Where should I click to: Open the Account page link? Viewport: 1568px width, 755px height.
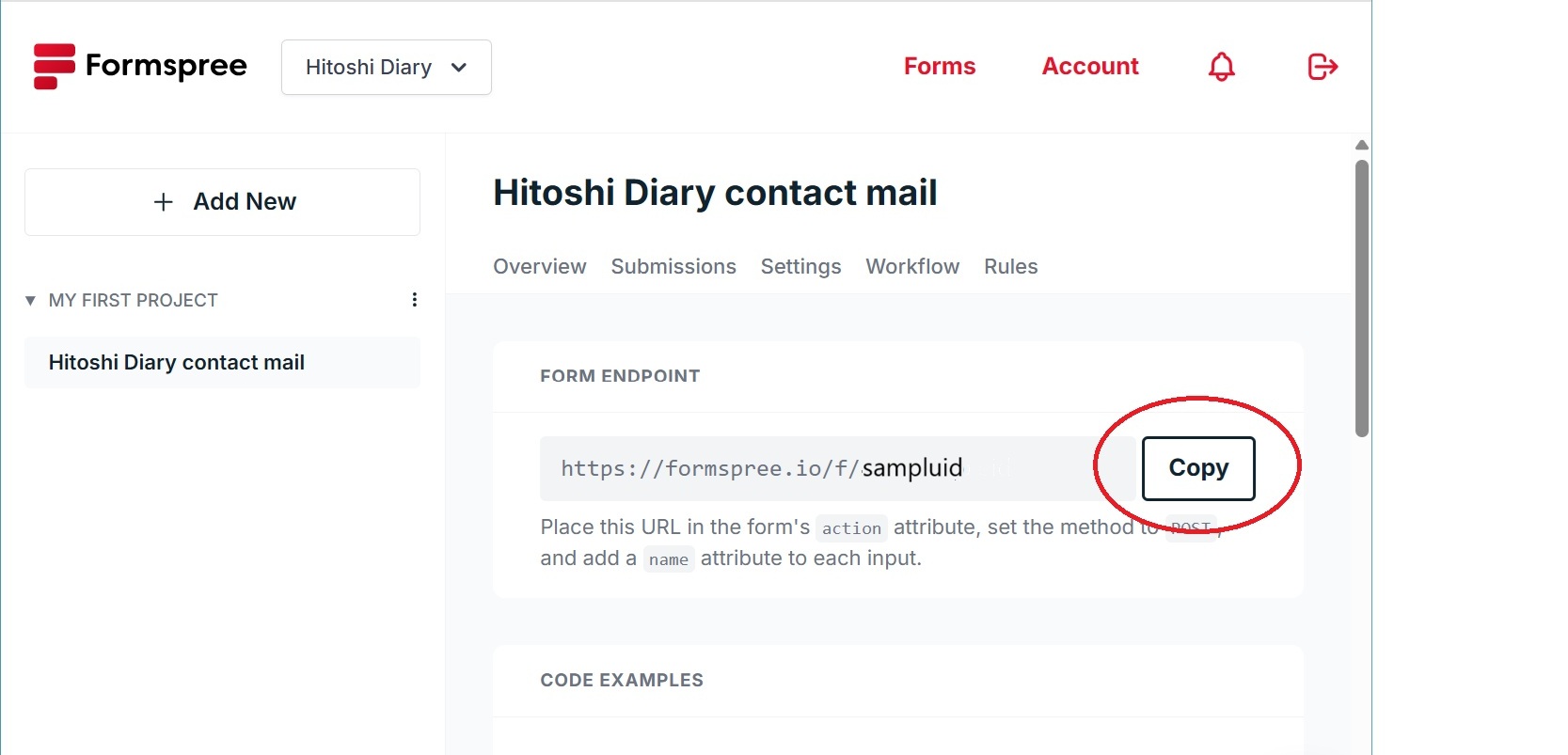[1090, 67]
